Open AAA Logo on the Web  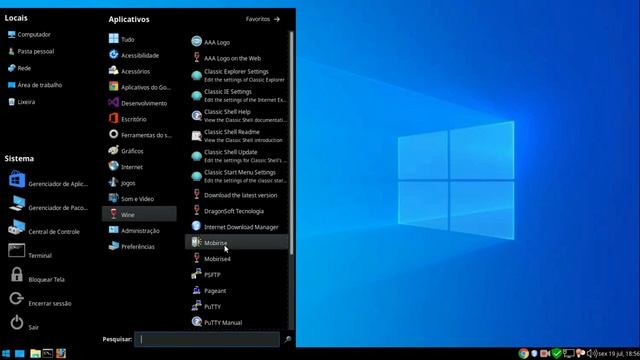[x=237, y=58]
